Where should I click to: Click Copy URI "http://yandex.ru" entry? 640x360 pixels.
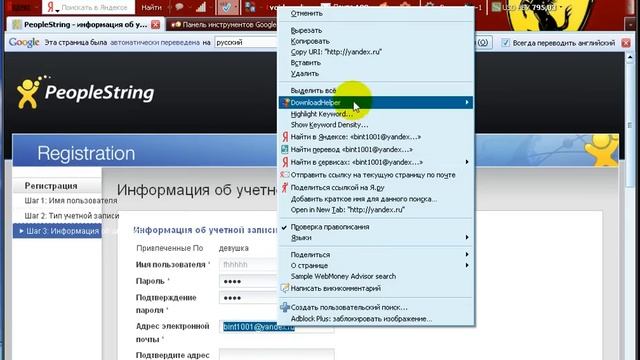point(336,52)
